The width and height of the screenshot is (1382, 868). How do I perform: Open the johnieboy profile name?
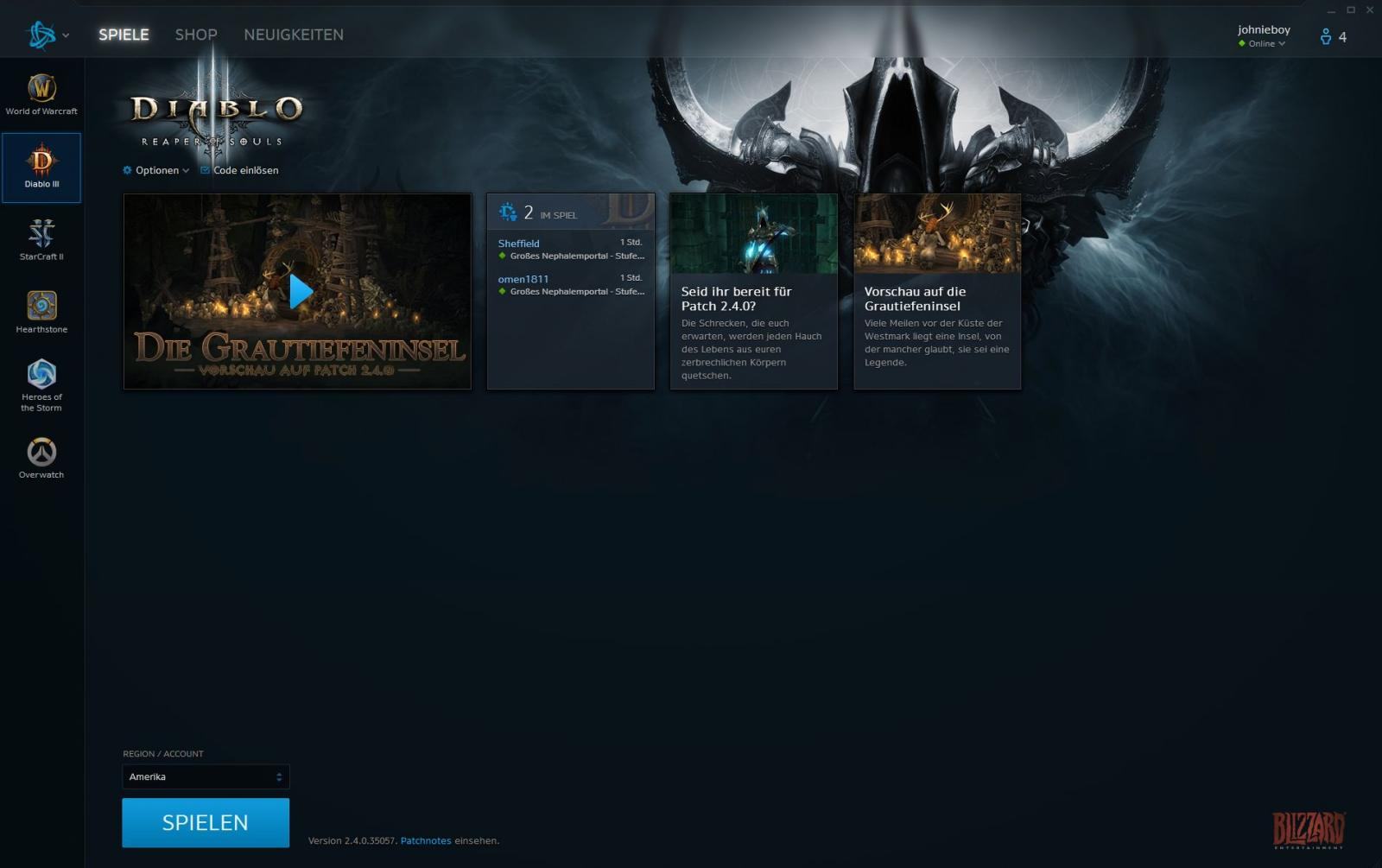tap(1264, 29)
